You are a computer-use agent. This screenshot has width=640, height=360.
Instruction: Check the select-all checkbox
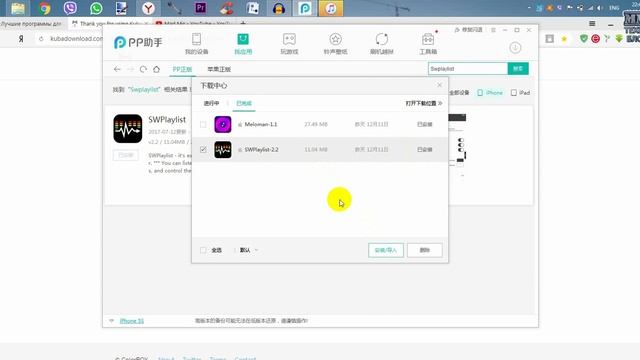[x=203, y=250]
